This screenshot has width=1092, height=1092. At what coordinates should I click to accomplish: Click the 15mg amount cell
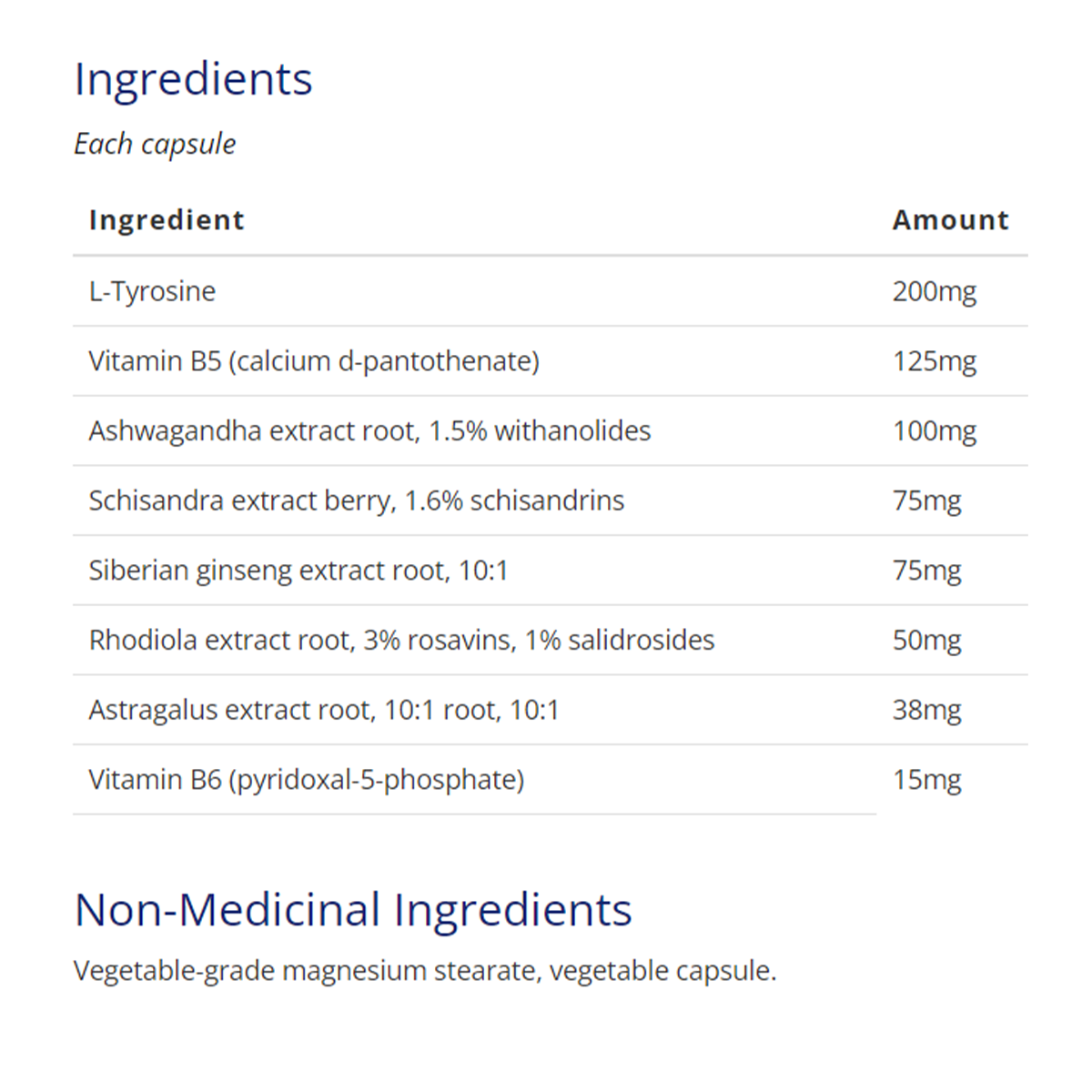click(x=926, y=780)
